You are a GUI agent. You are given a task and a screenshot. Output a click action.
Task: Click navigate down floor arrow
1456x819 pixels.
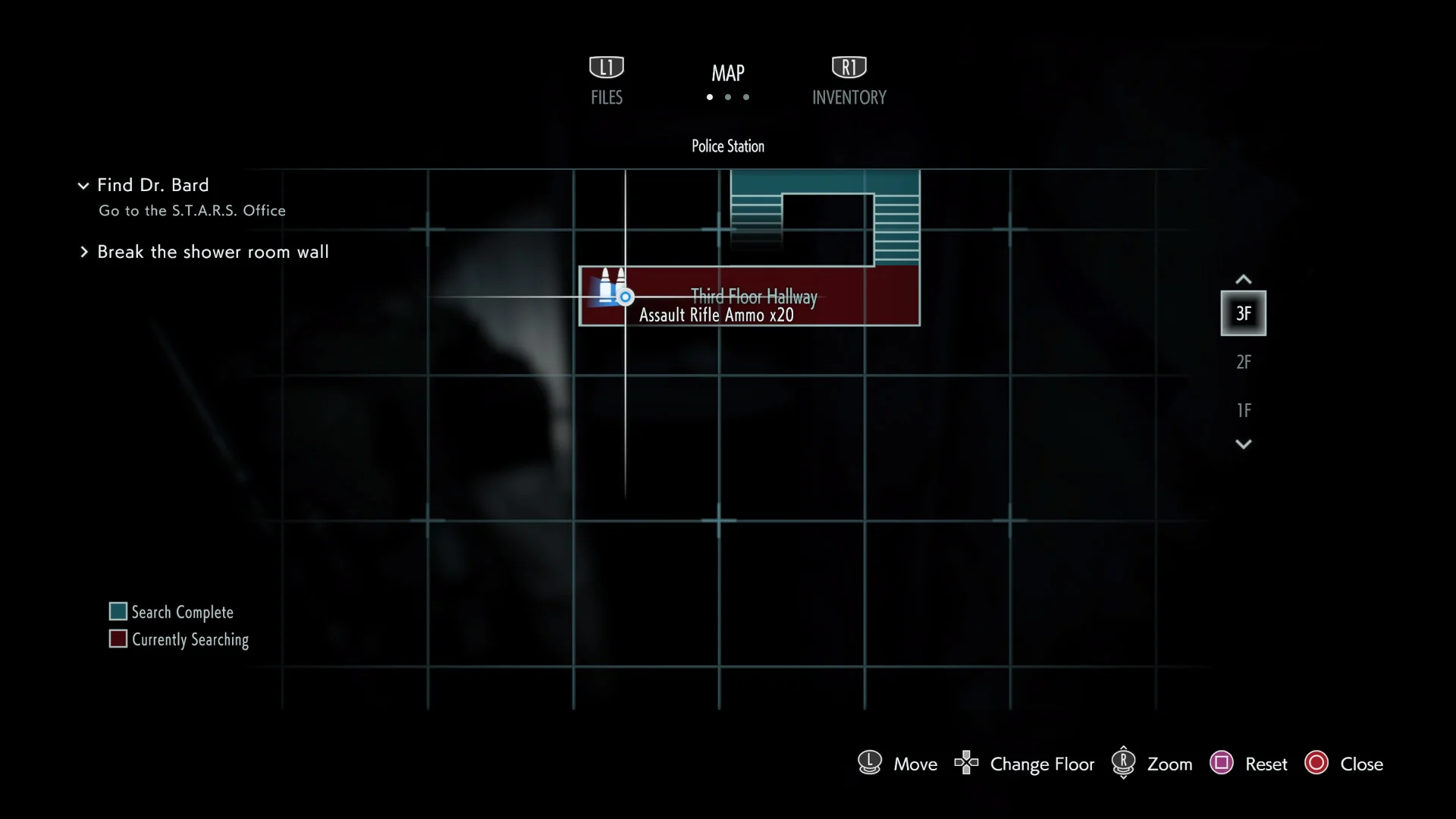click(x=1244, y=443)
